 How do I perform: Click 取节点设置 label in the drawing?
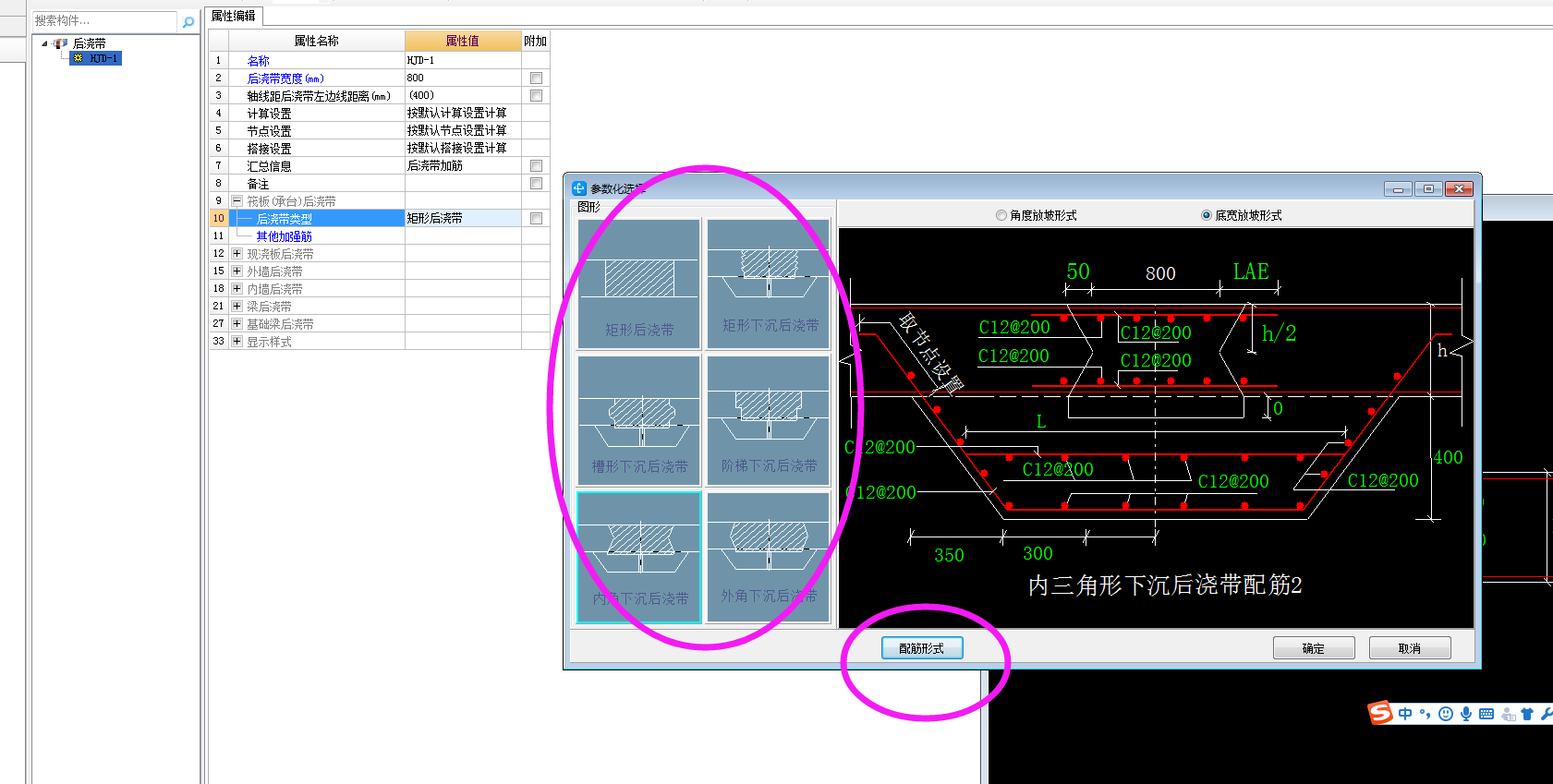click(x=931, y=352)
